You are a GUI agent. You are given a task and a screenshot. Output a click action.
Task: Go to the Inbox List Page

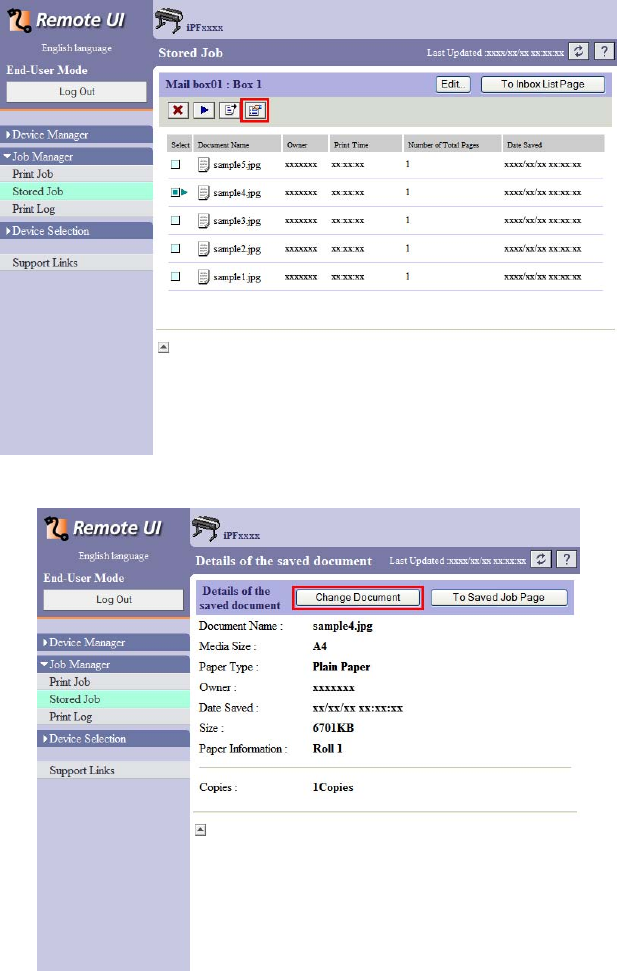click(543, 84)
